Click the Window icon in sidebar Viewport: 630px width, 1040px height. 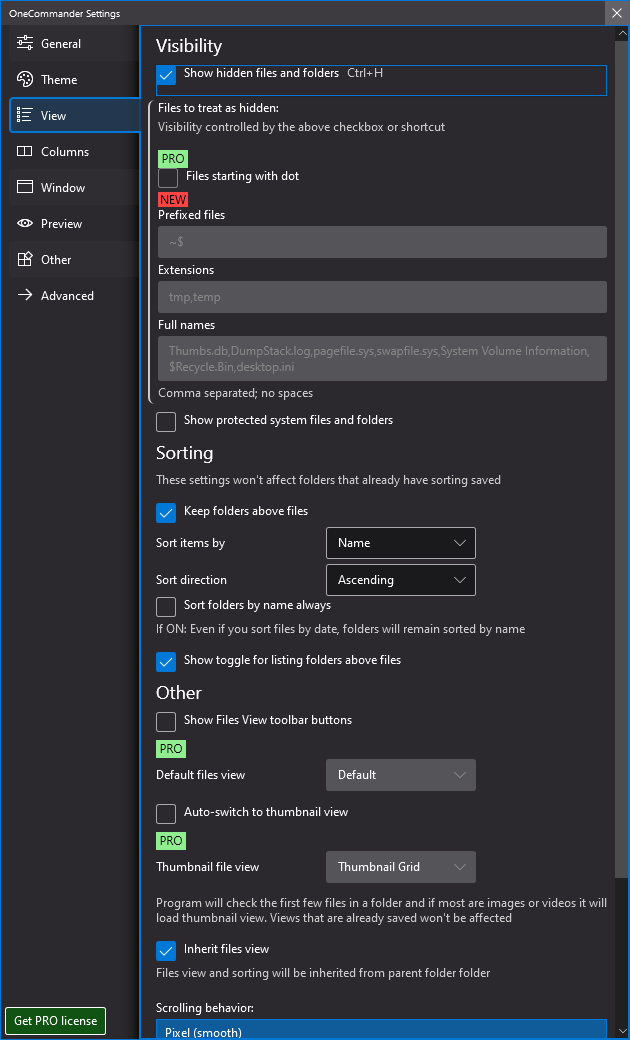(x=25, y=188)
